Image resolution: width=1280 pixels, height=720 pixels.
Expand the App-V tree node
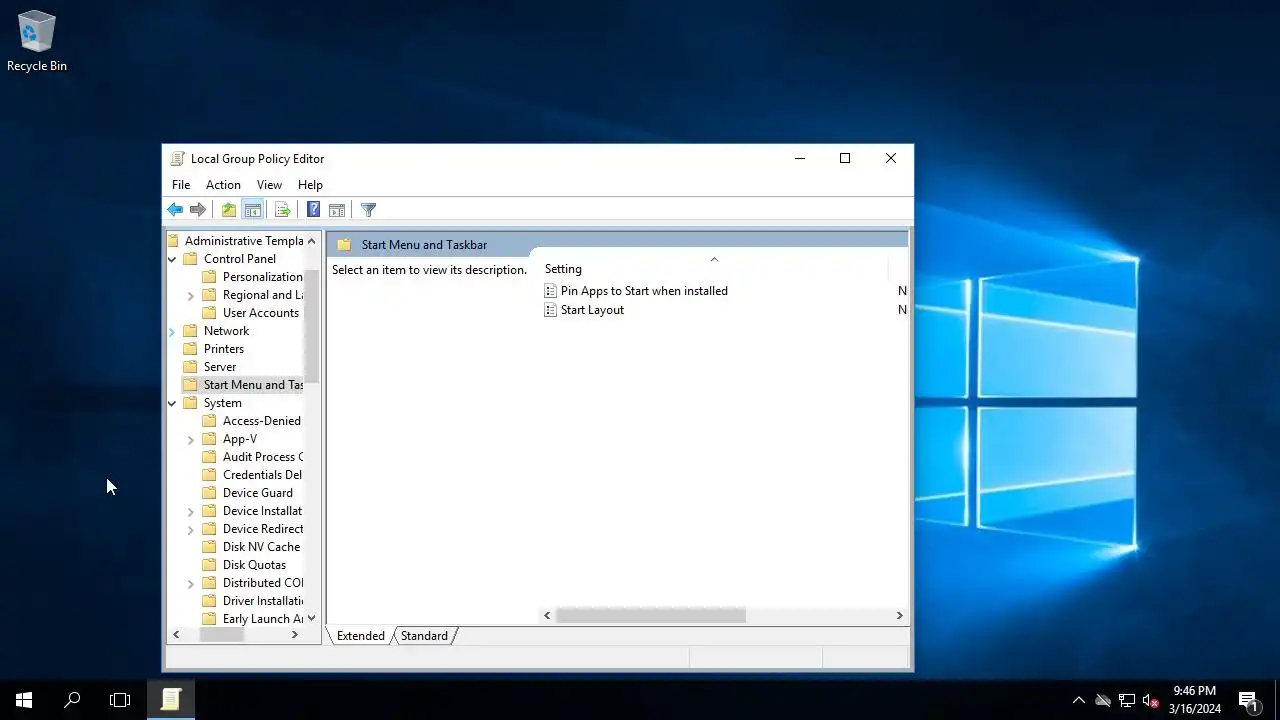pos(191,439)
